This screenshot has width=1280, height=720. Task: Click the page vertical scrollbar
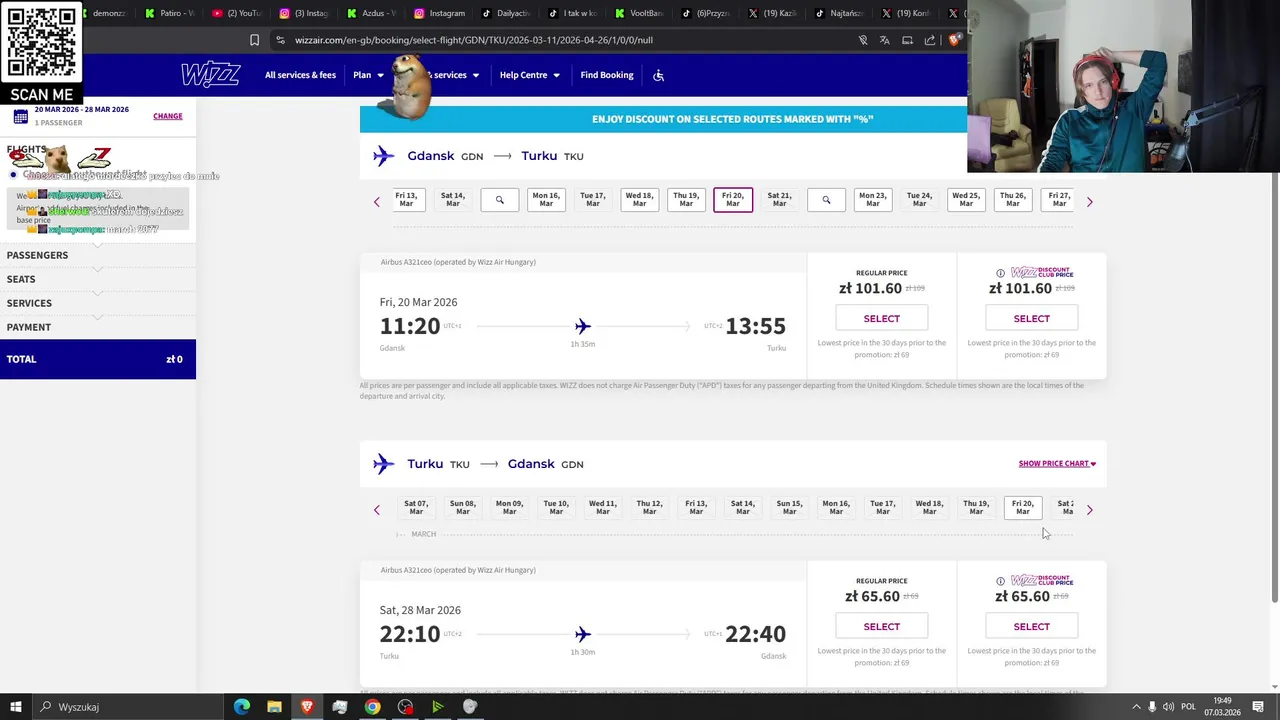tap(1274, 386)
